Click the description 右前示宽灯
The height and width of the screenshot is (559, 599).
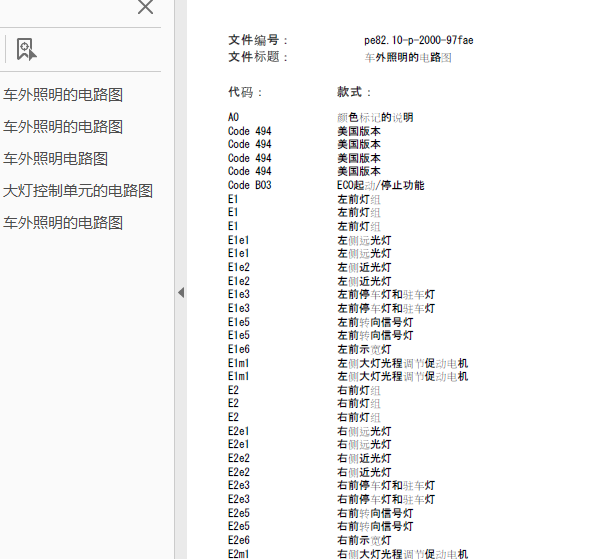pyautogui.click(x=364, y=540)
